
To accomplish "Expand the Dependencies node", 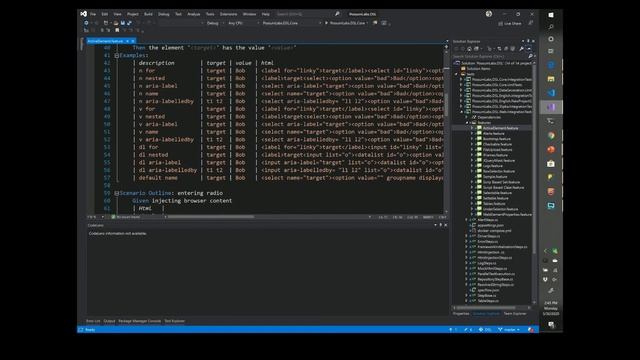I will (467, 117).
